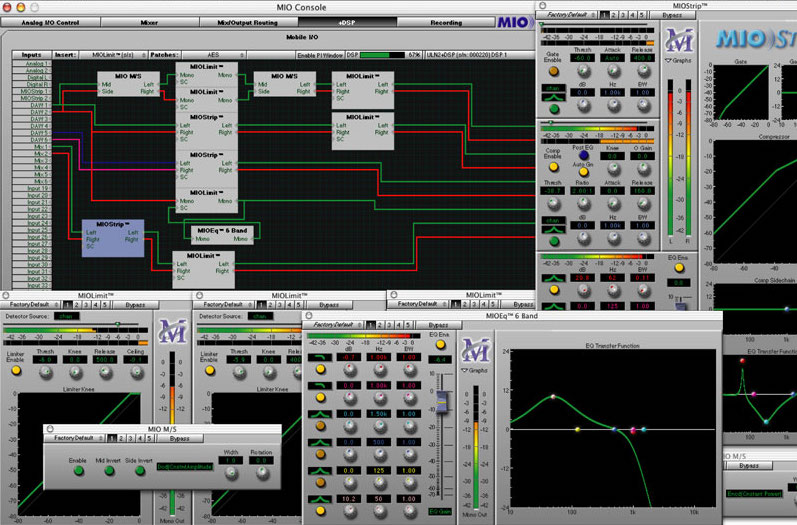Click band 5 bell shape icon in MIOEq
Screen dimensions: 797x525
tap(320, 471)
